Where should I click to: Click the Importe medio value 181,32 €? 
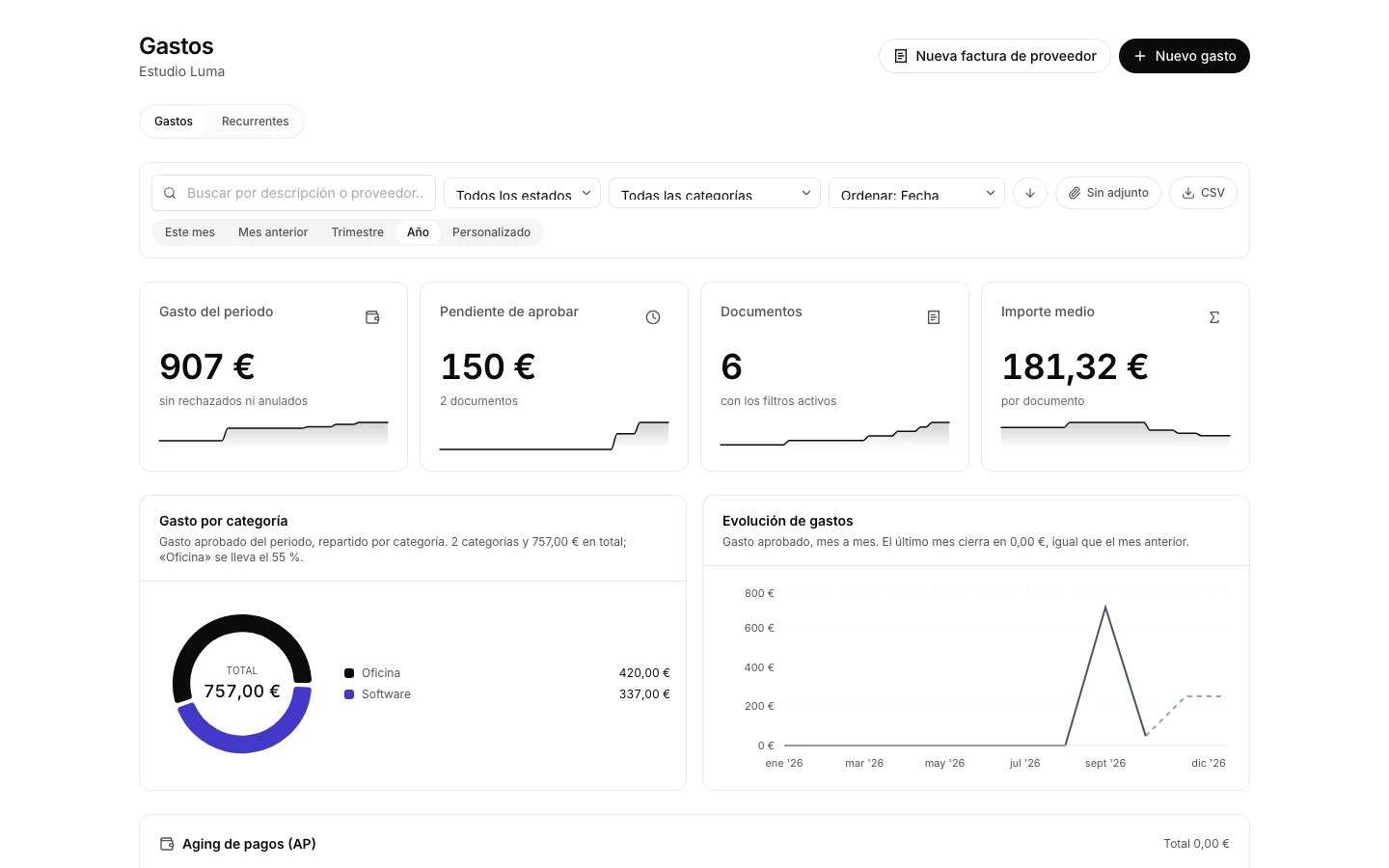tap(1076, 366)
